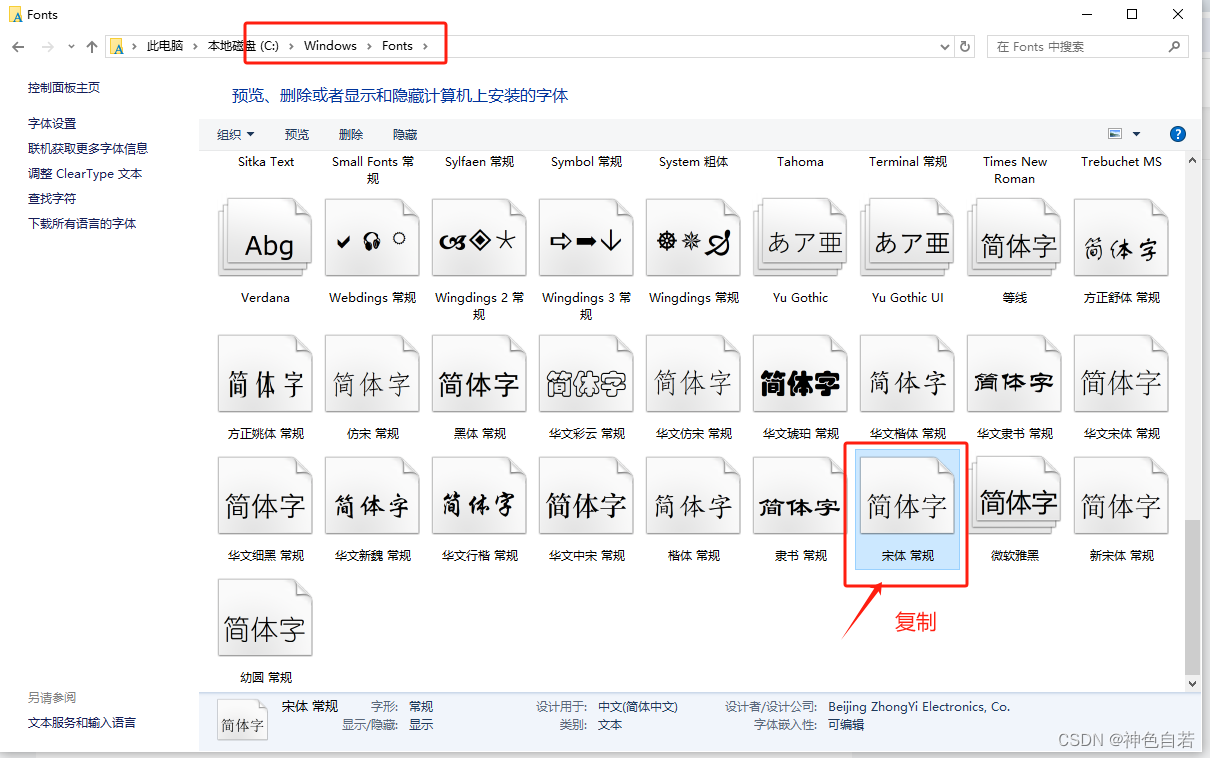Open the address bar history dropdown
This screenshot has height=758, width=1210.
pyautogui.click(x=944, y=46)
